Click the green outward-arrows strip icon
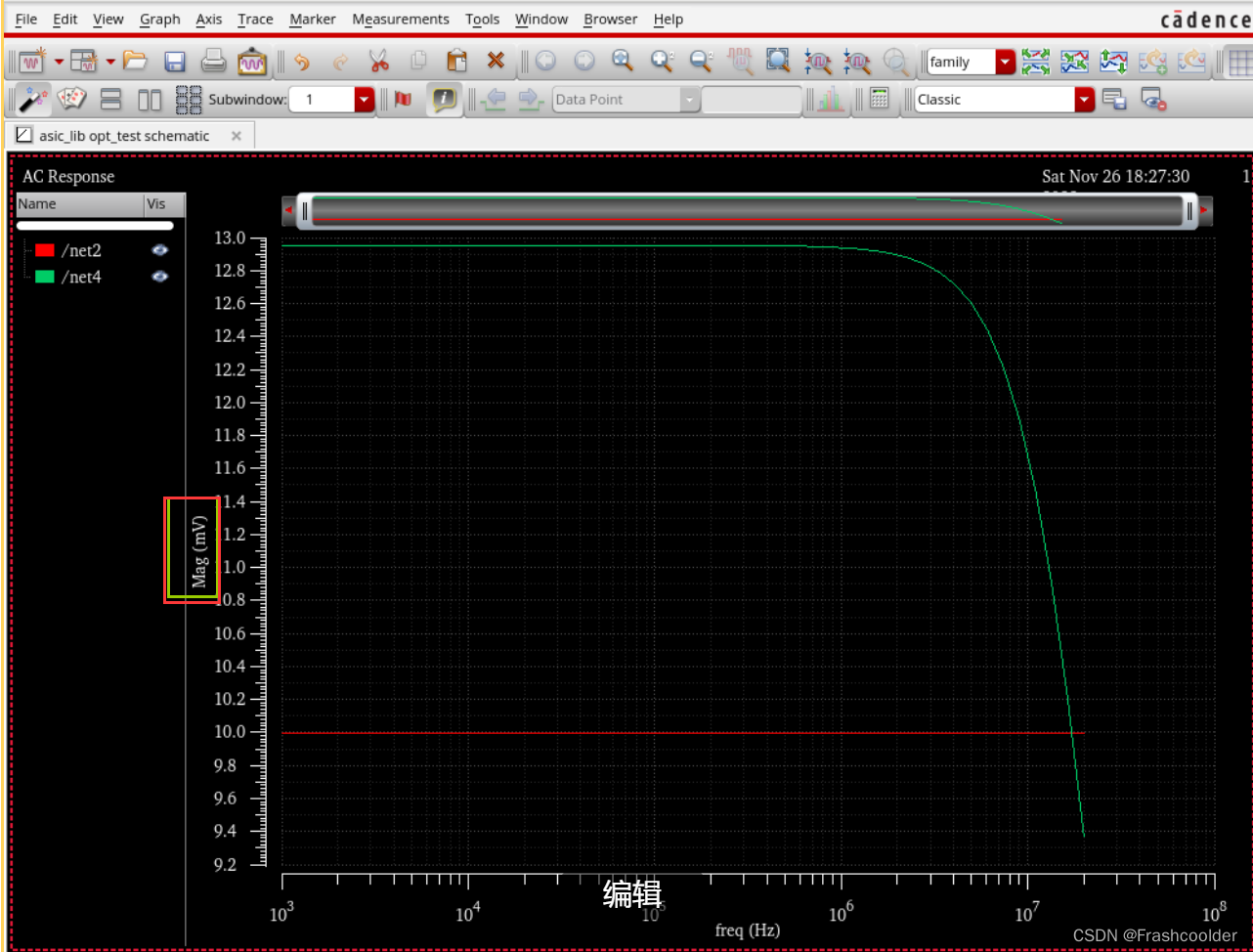This screenshot has width=1253, height=952. [1036, 62]
